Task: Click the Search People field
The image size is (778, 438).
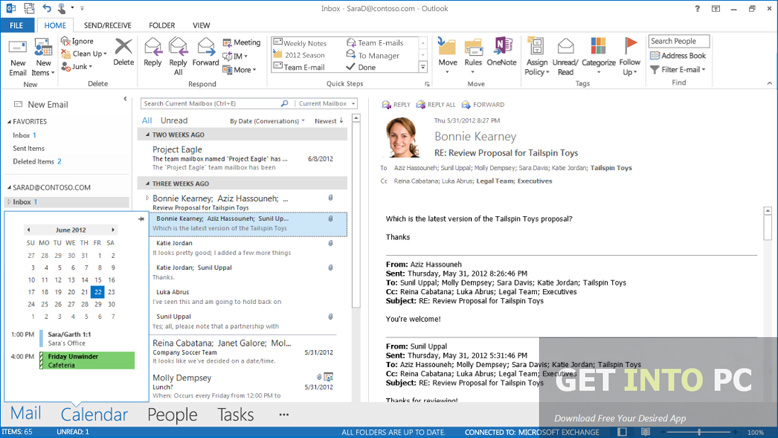Action: tap(679, 41)
